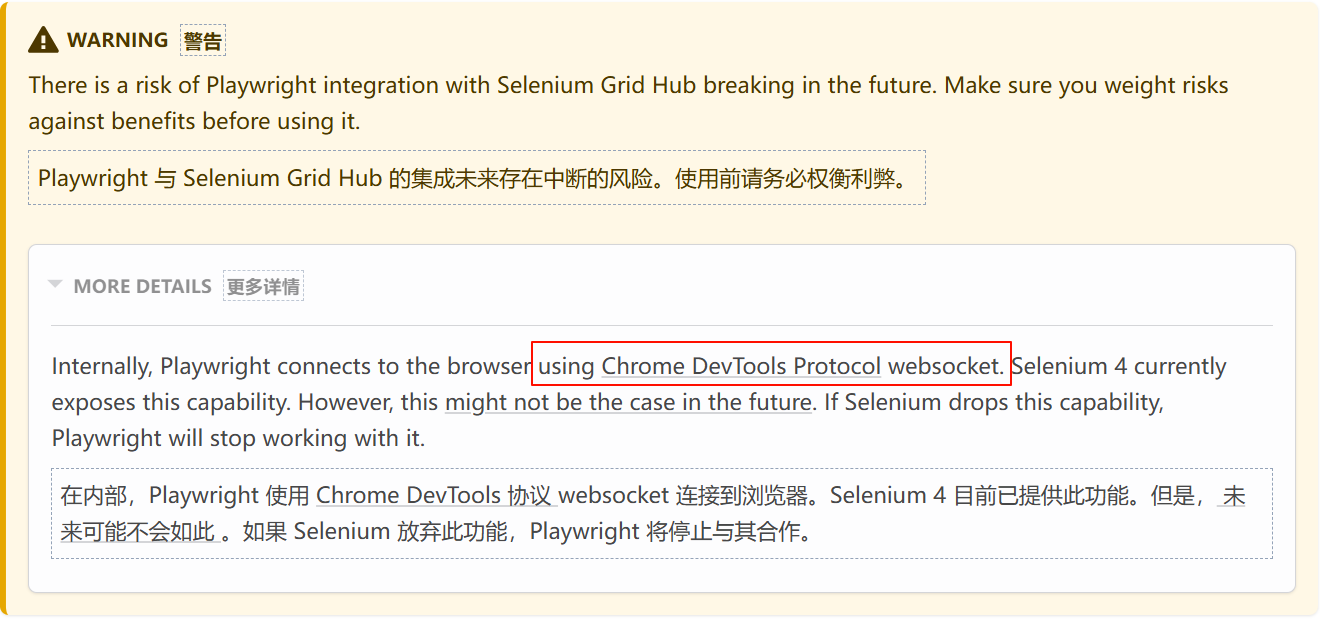The height and width of the screenshot is (621, 1320).
Task: Select the dashed Chinese warning translation box
Action: pos(476,178)
